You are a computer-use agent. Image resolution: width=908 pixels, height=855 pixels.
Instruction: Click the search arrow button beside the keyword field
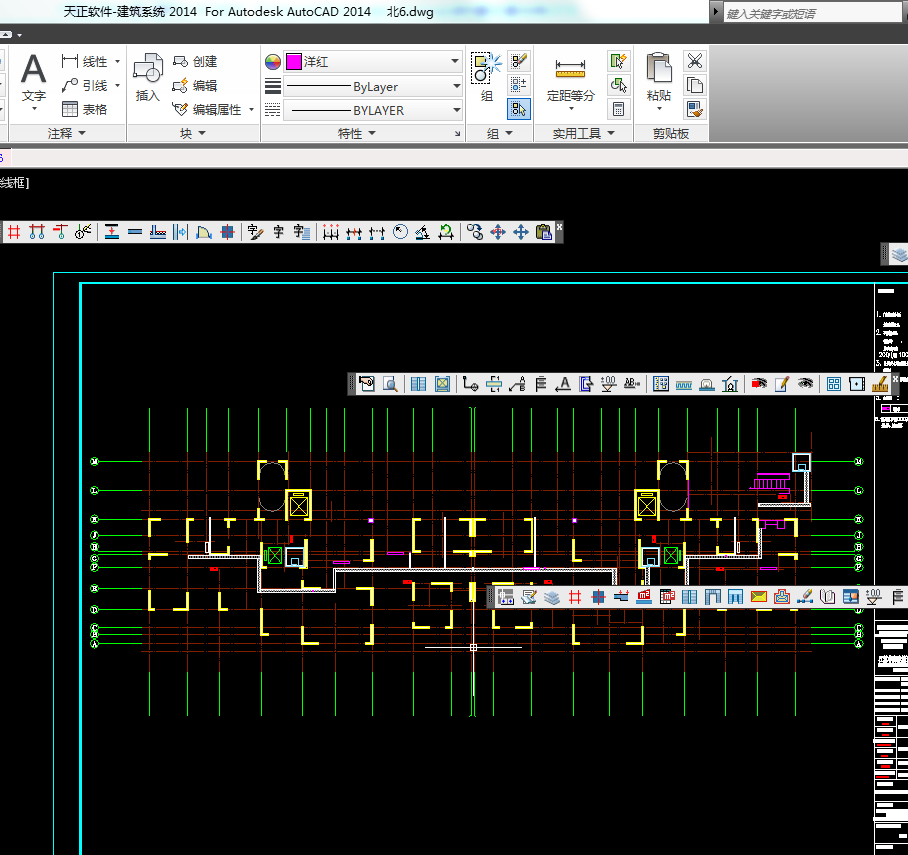(716, 12)
